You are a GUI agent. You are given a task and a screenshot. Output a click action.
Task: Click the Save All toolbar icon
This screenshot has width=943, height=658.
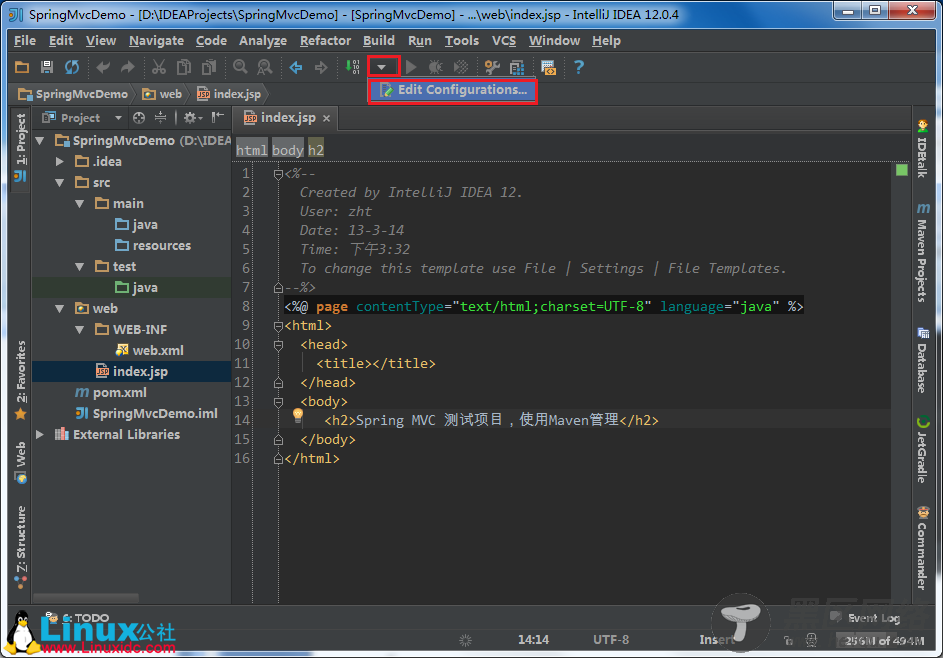point(47,67)
